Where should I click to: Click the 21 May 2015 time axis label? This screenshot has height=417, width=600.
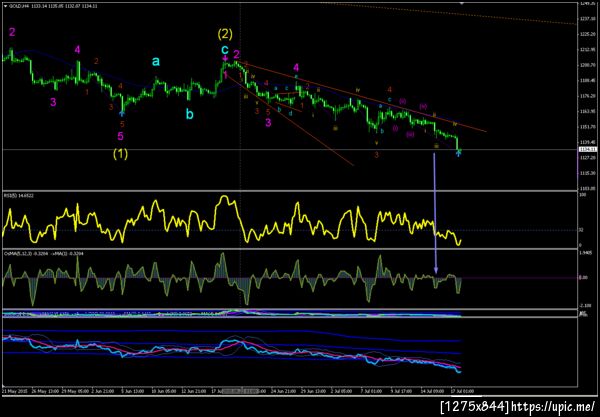(14, 391)
